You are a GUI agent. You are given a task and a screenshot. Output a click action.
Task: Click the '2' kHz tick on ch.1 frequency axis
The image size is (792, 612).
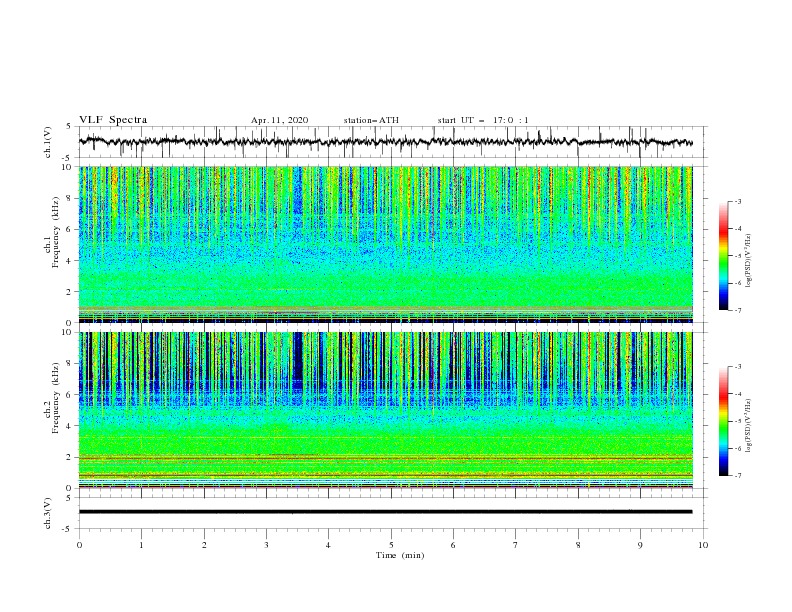(x=70, y=291)
